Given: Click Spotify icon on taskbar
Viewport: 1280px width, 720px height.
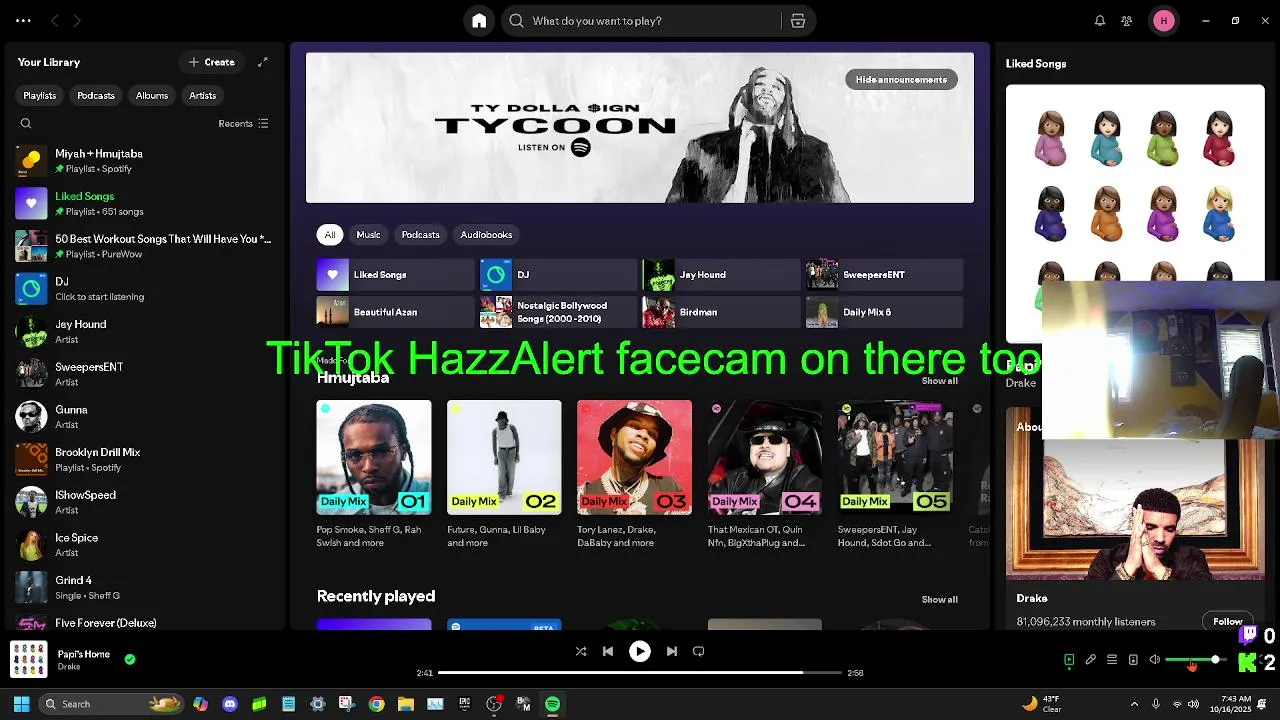Looking at the screenshot, I should (x=552, y=704).
